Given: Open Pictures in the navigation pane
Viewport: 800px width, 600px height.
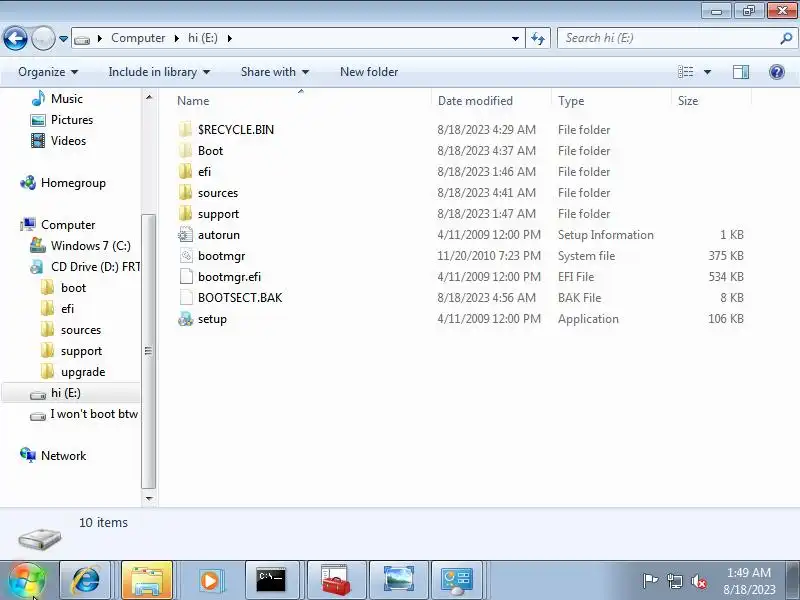Looking at the screenshot, I should point(71,120).
